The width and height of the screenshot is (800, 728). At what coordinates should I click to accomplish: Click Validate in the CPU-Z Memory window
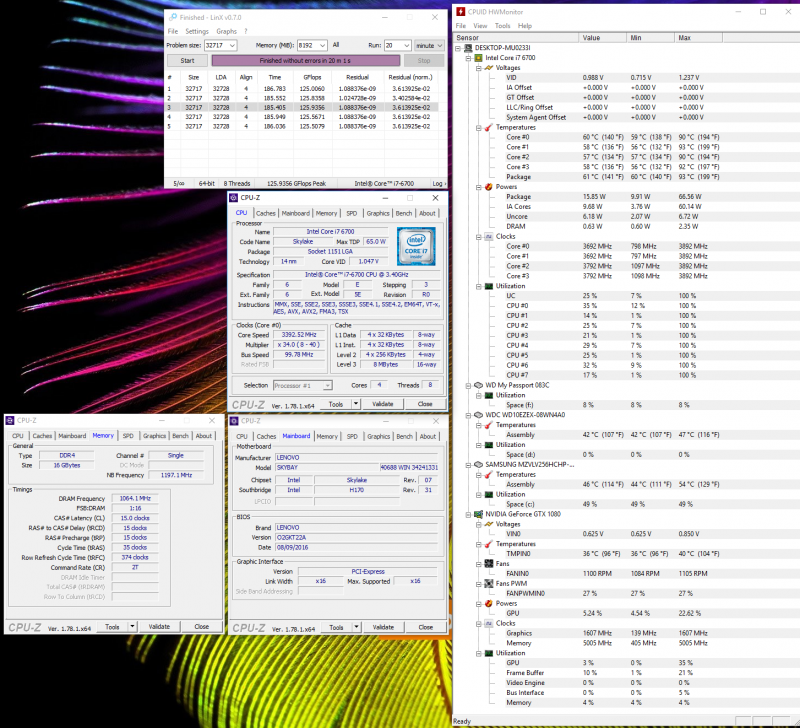coord(159,626)
